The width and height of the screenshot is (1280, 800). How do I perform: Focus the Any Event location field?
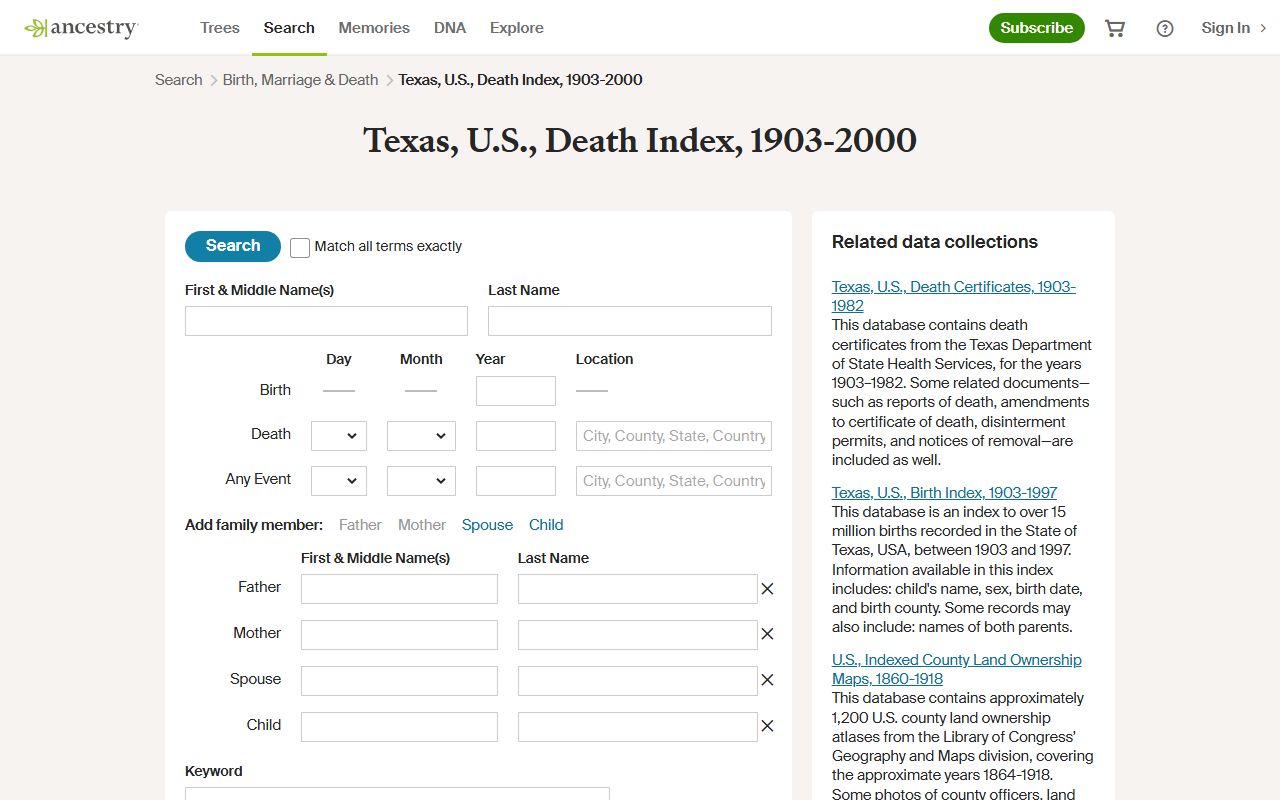[674, 481]
